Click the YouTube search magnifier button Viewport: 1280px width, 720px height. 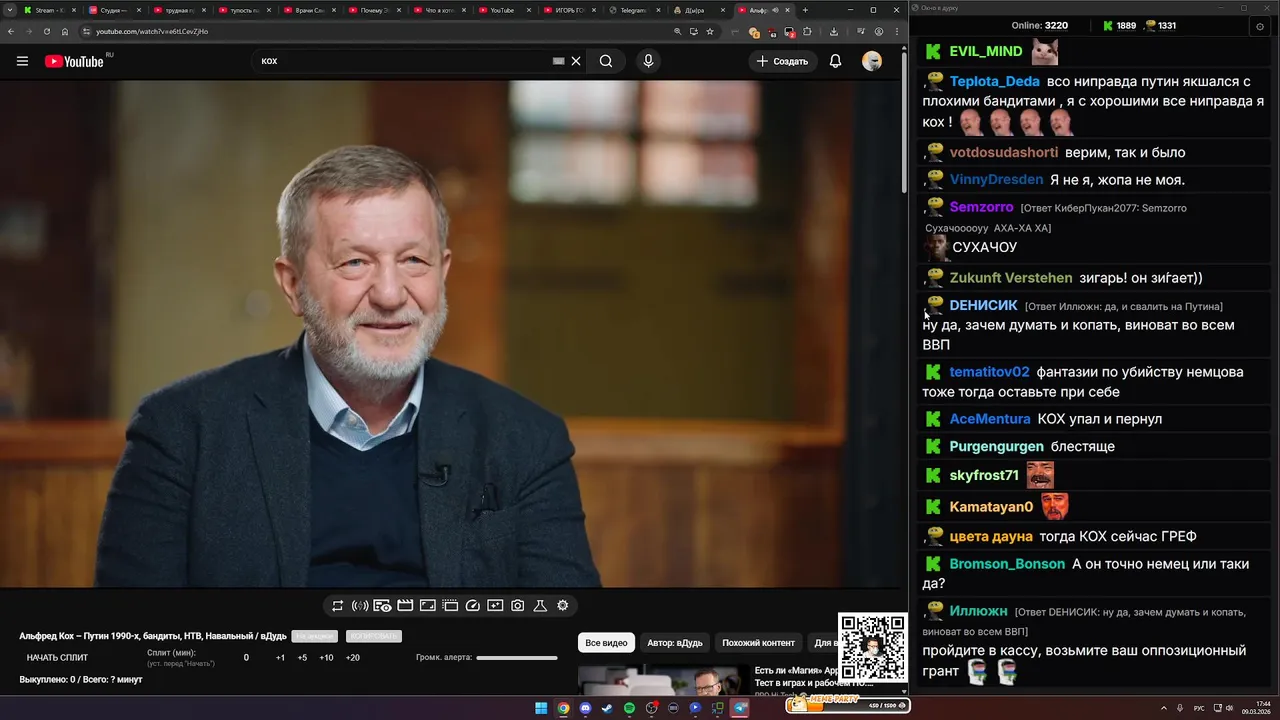(606, 61)
